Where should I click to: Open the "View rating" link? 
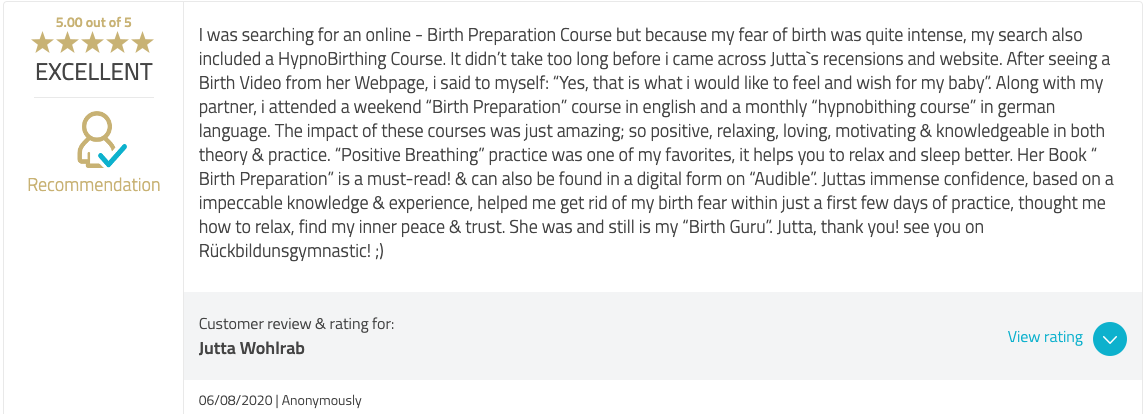1045,337
